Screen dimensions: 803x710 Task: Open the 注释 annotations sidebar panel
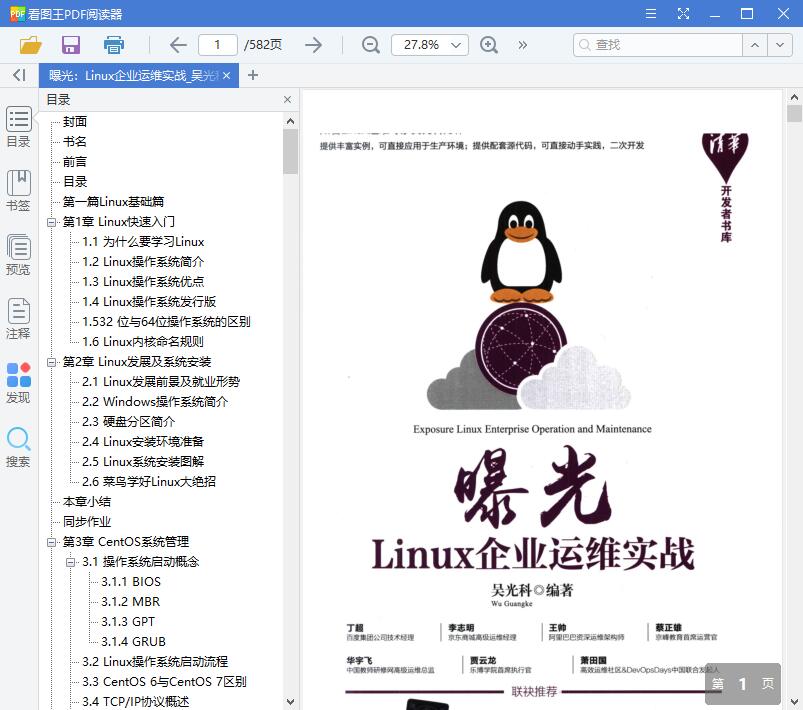(x=18, y=319)
